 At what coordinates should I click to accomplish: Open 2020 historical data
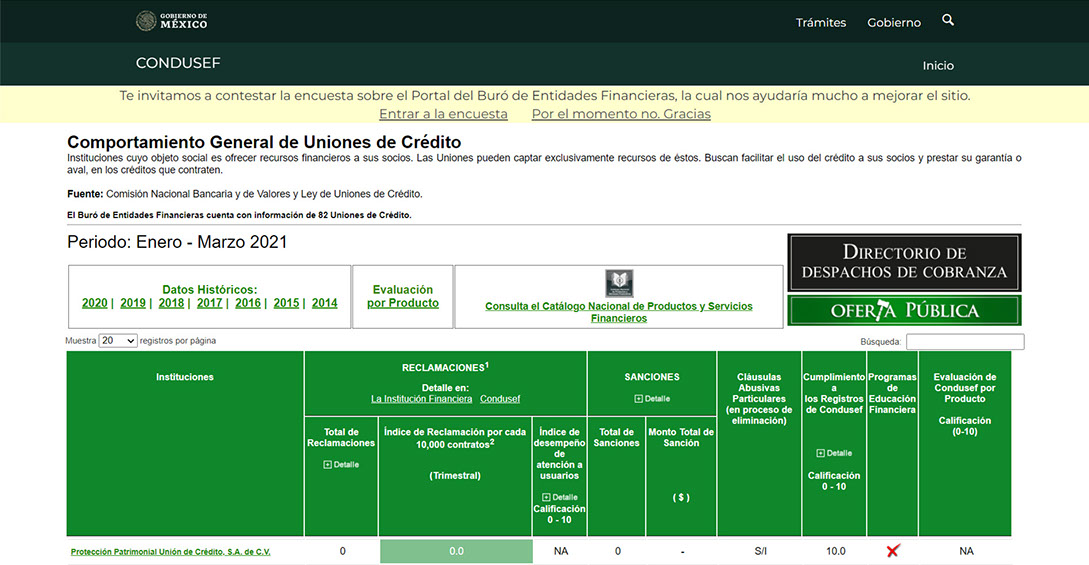click(94, 303)
